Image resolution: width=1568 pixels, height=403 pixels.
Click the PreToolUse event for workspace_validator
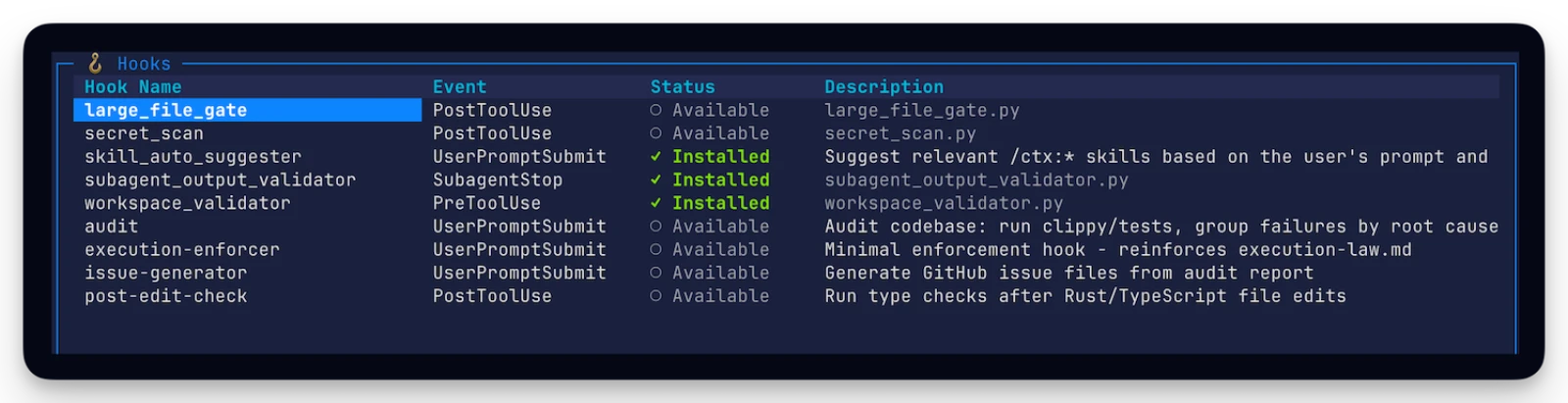click(487, 203)
